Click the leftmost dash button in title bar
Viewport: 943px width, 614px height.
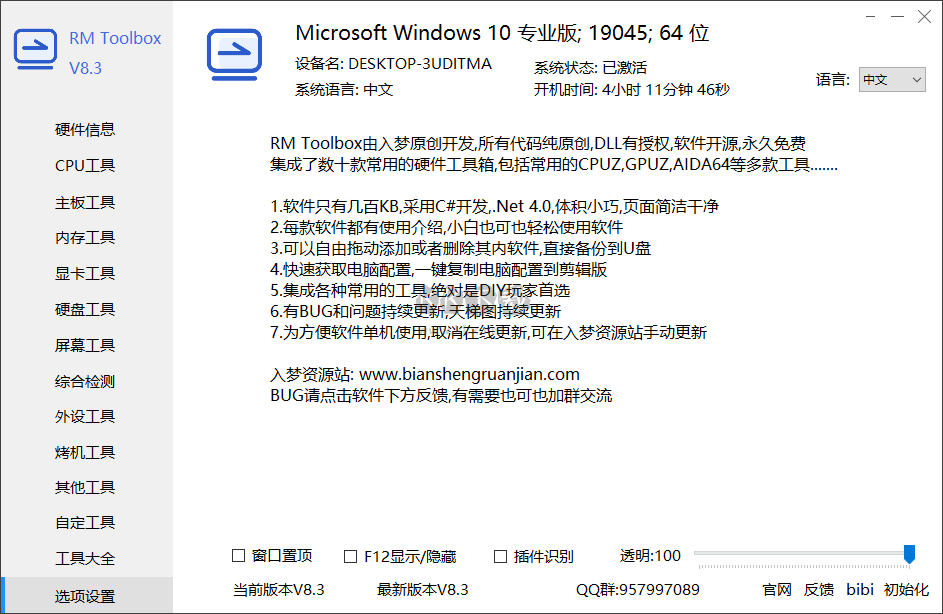pos(870,17)
